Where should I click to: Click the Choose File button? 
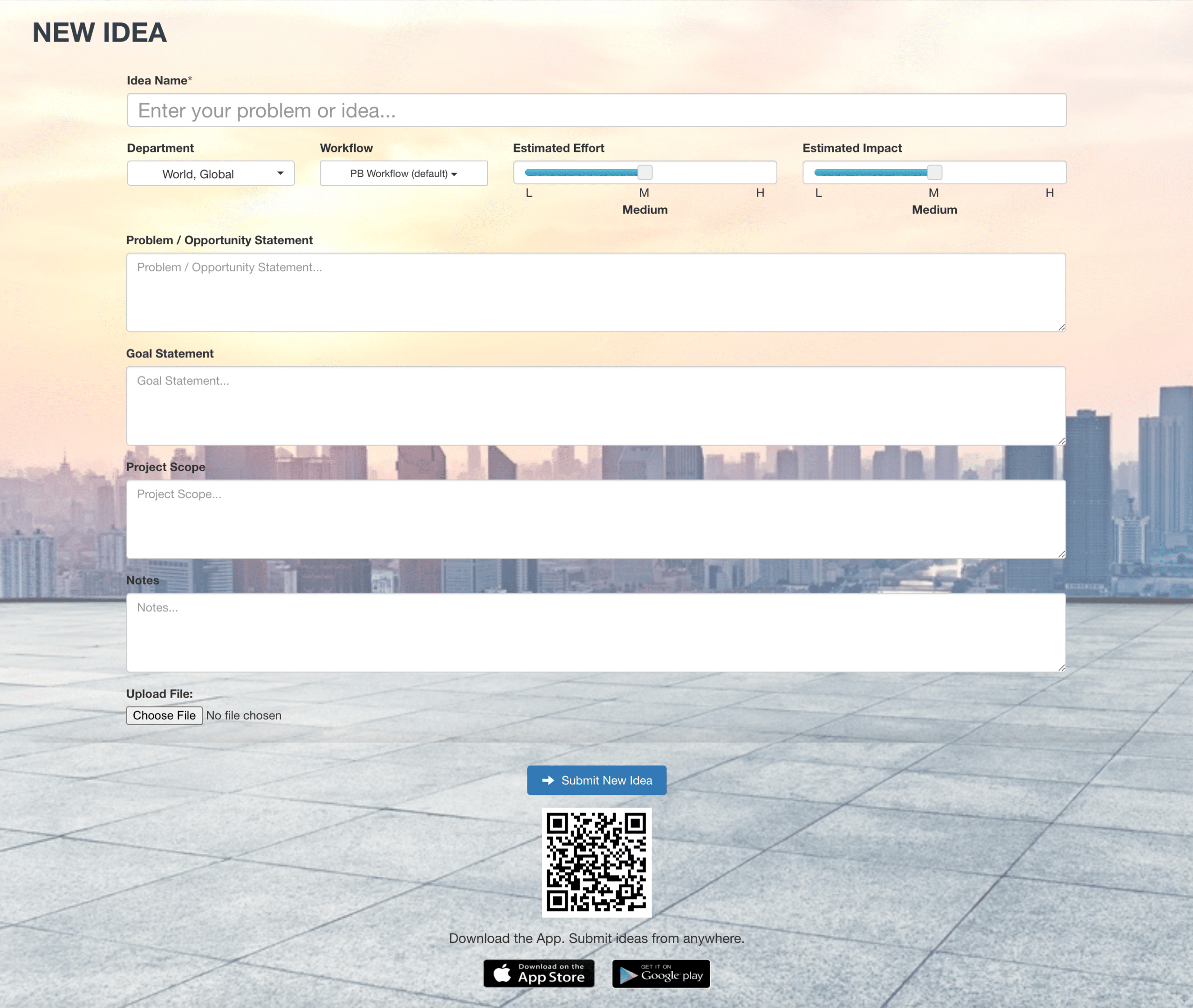165,715
